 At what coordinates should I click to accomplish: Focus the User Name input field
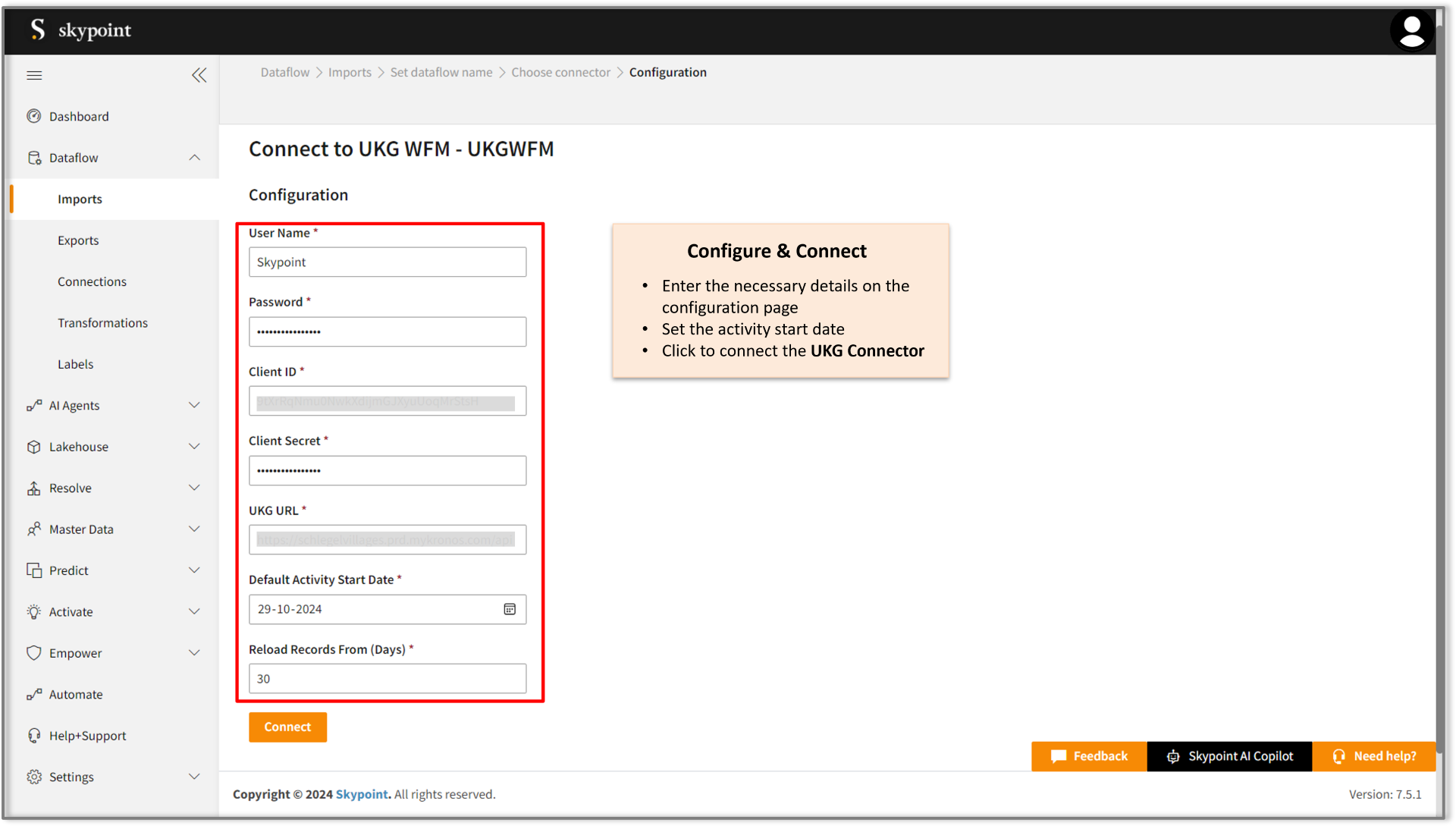tap(387, 262)
